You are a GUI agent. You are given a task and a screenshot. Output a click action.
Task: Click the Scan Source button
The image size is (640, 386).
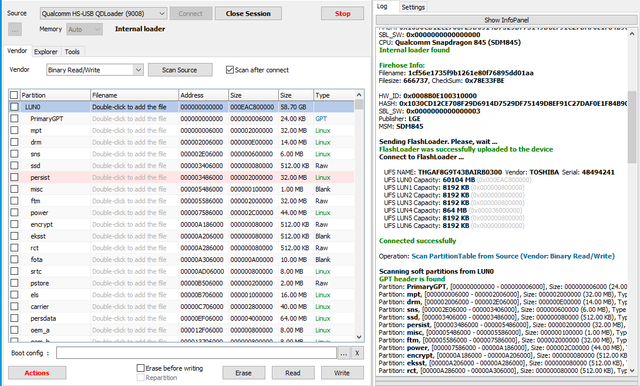pyautogui.click(x=180, y=70)
